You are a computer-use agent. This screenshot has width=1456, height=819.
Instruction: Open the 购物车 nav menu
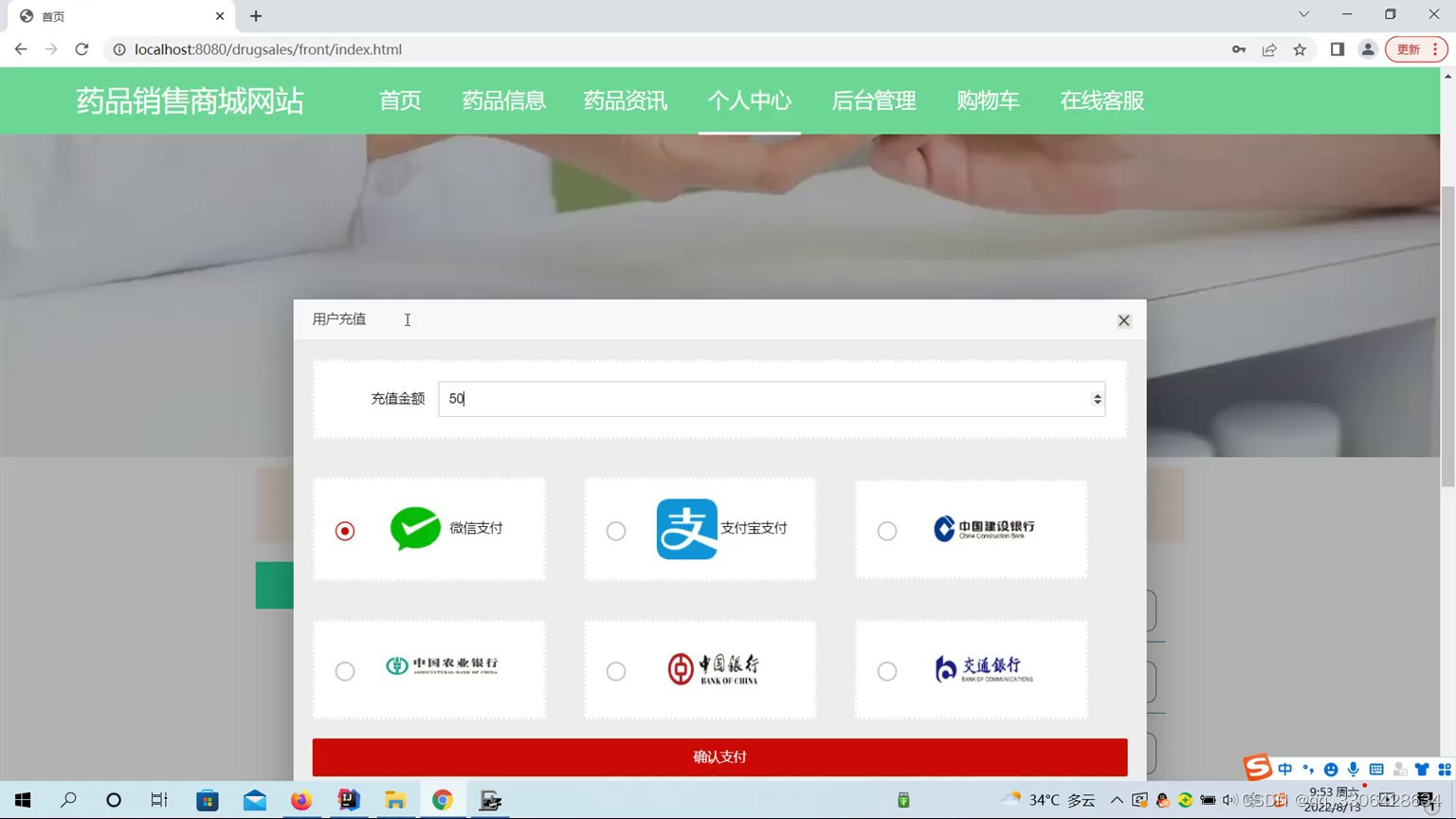tap(988, 100)
